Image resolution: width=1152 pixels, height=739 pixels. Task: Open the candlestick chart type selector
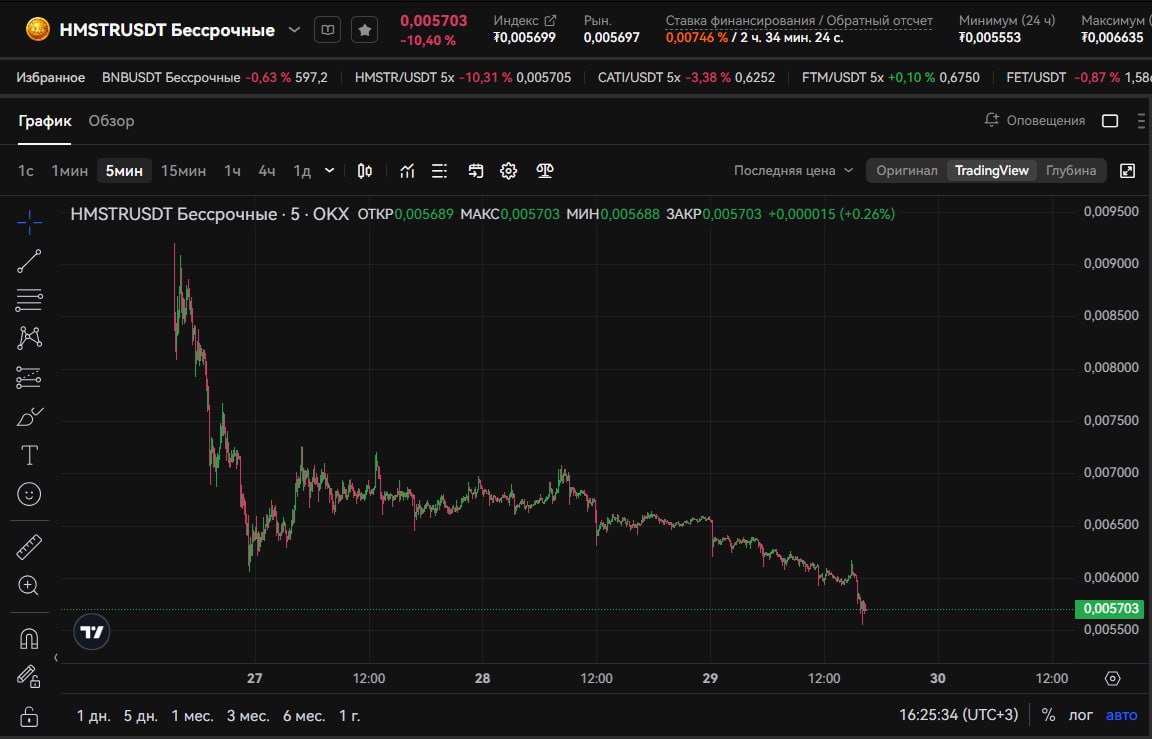coord(364,171)
